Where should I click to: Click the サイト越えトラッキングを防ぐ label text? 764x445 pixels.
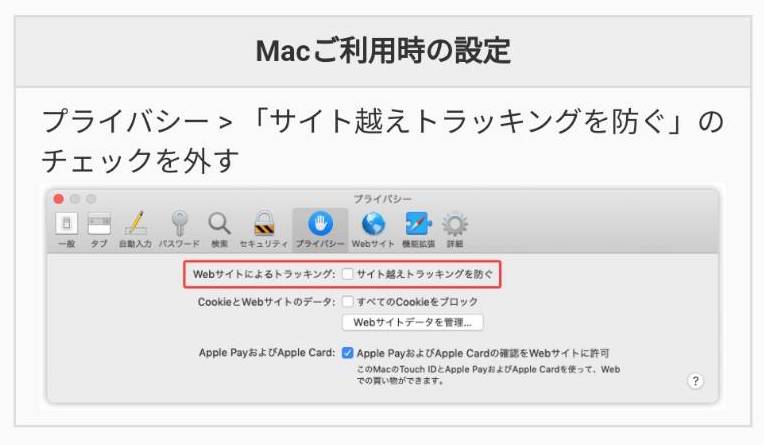[425, 274]
